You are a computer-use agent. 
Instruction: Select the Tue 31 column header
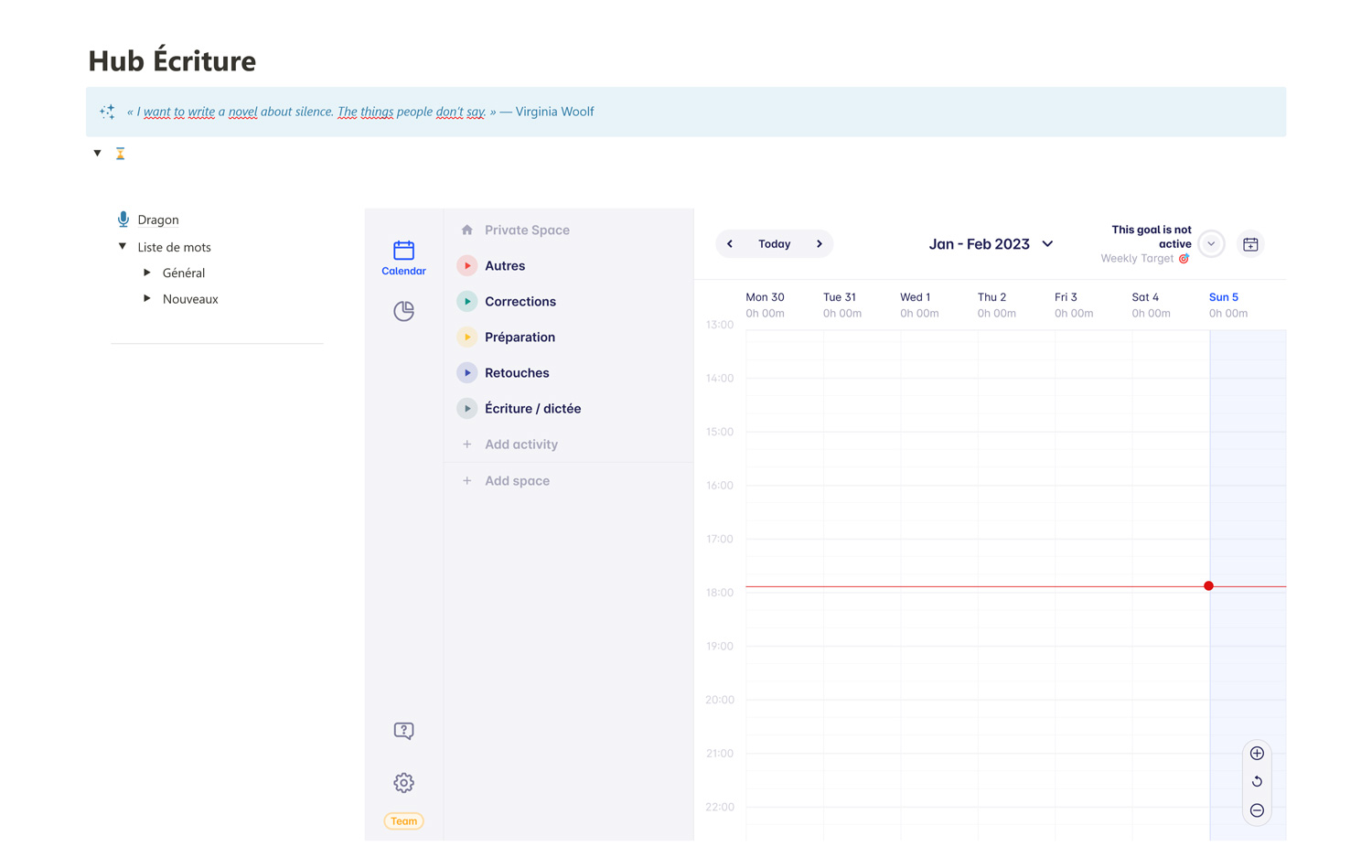coord(840,297)
